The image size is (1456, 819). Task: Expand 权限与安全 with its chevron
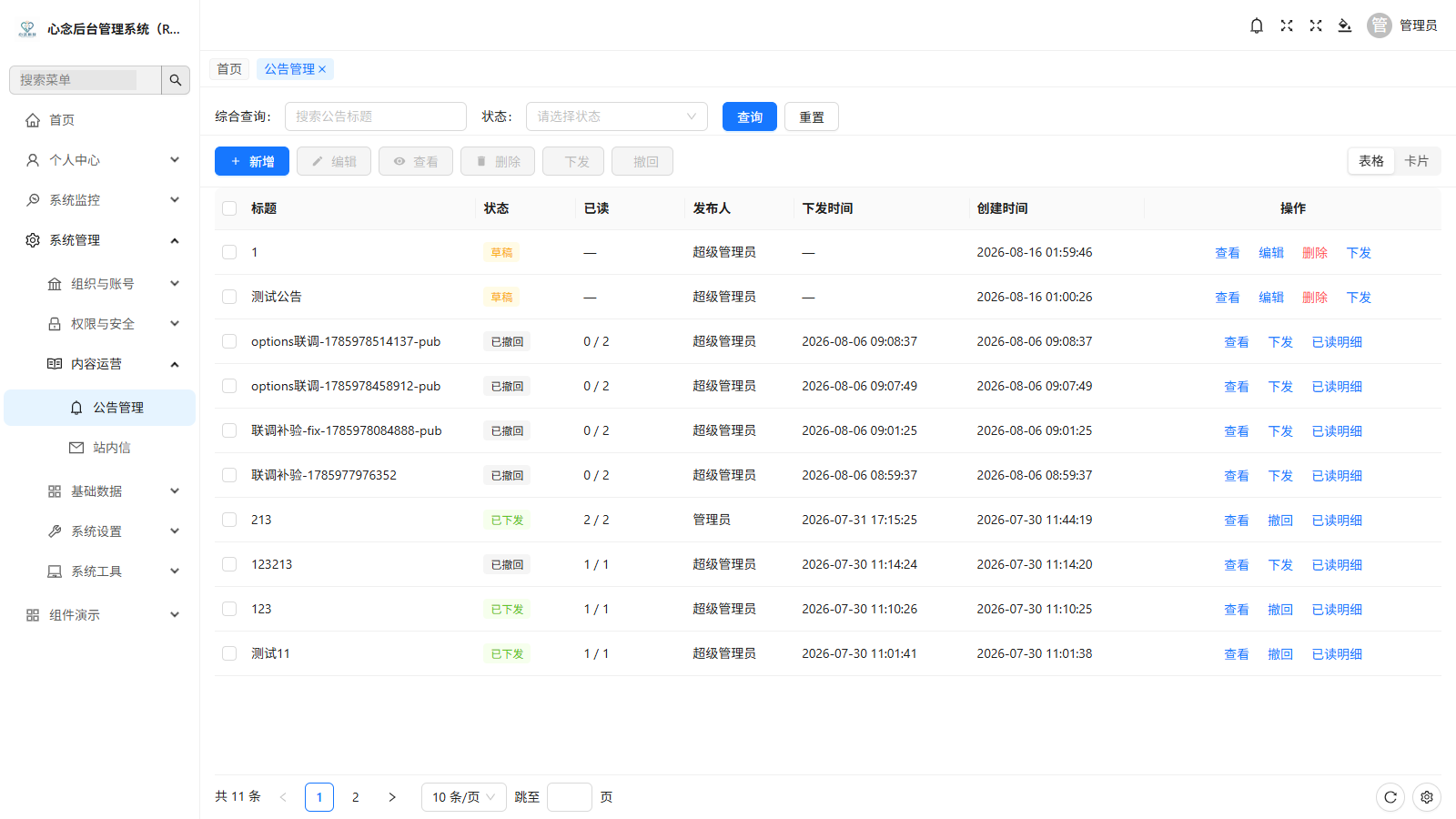click(x=175, y=324)
